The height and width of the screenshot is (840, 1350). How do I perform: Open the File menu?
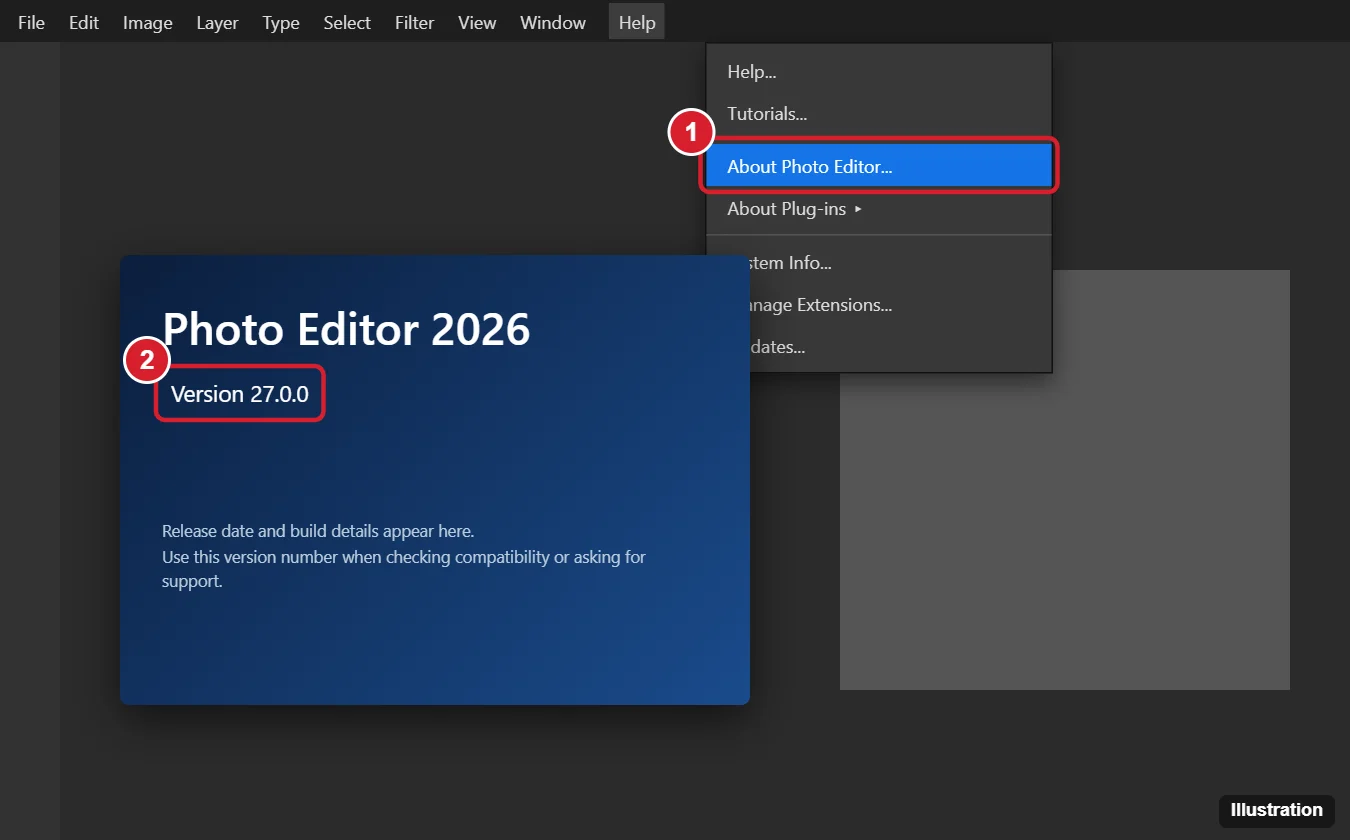[31, 22]
